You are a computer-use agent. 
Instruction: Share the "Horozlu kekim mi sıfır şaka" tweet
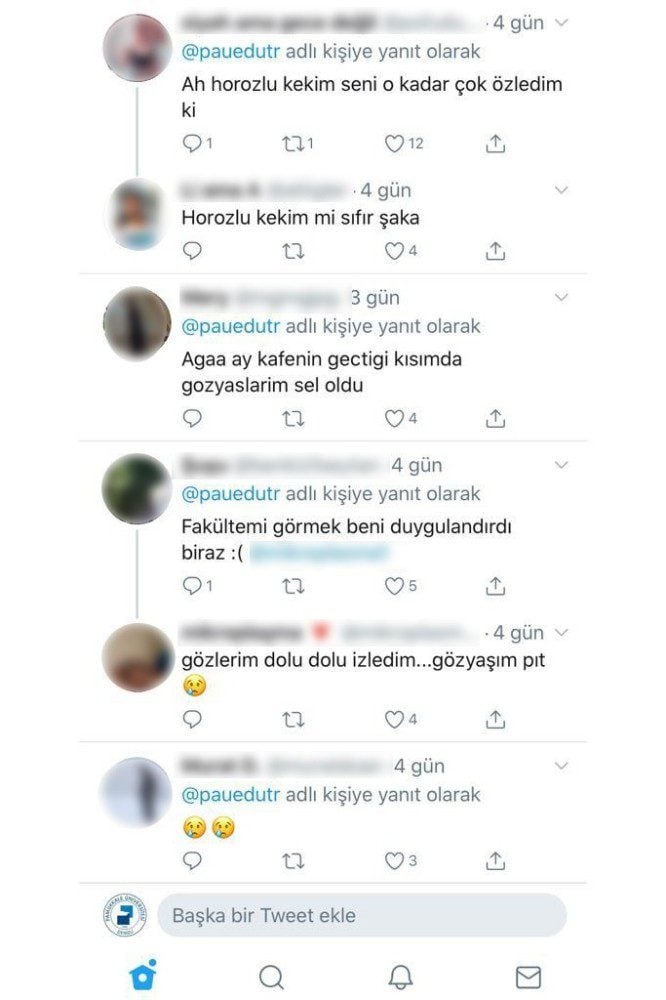click(x=495, y=251)
